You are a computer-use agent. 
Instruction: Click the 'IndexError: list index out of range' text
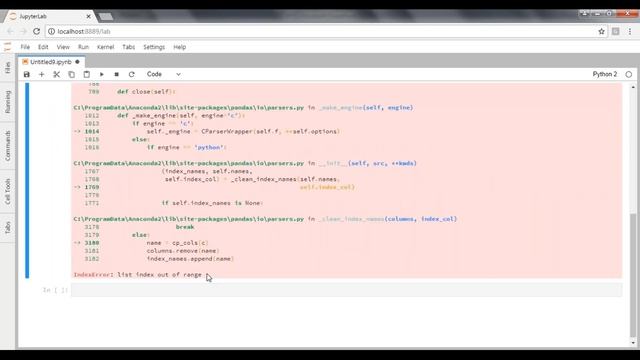click(138, 275)
